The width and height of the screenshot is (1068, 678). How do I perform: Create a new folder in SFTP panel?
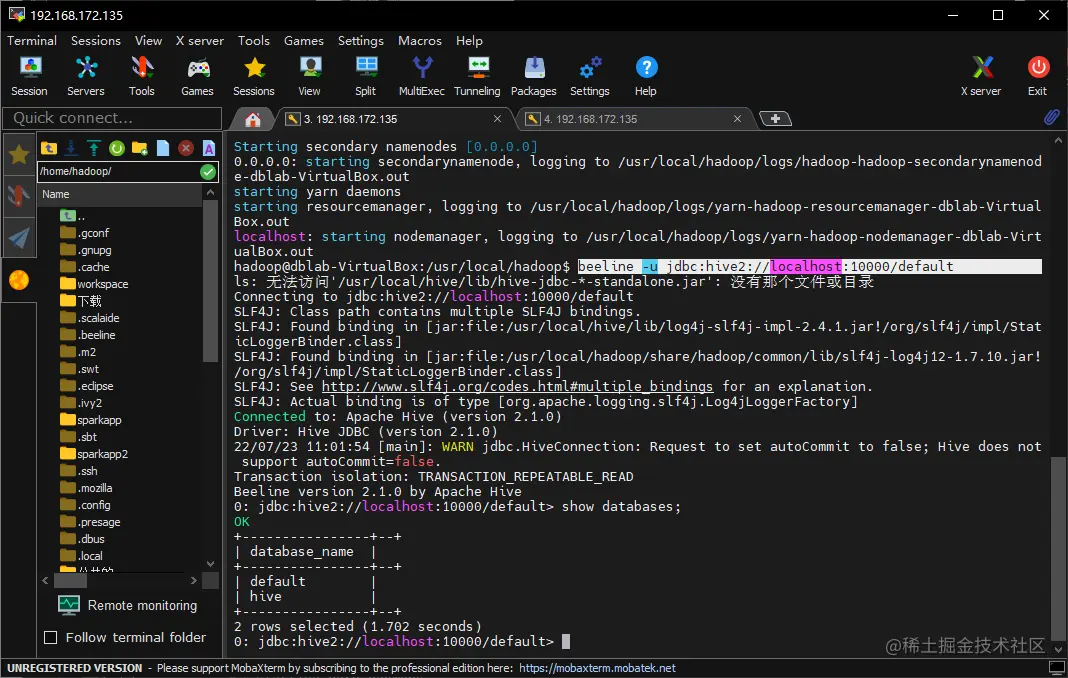coord(140,148)
